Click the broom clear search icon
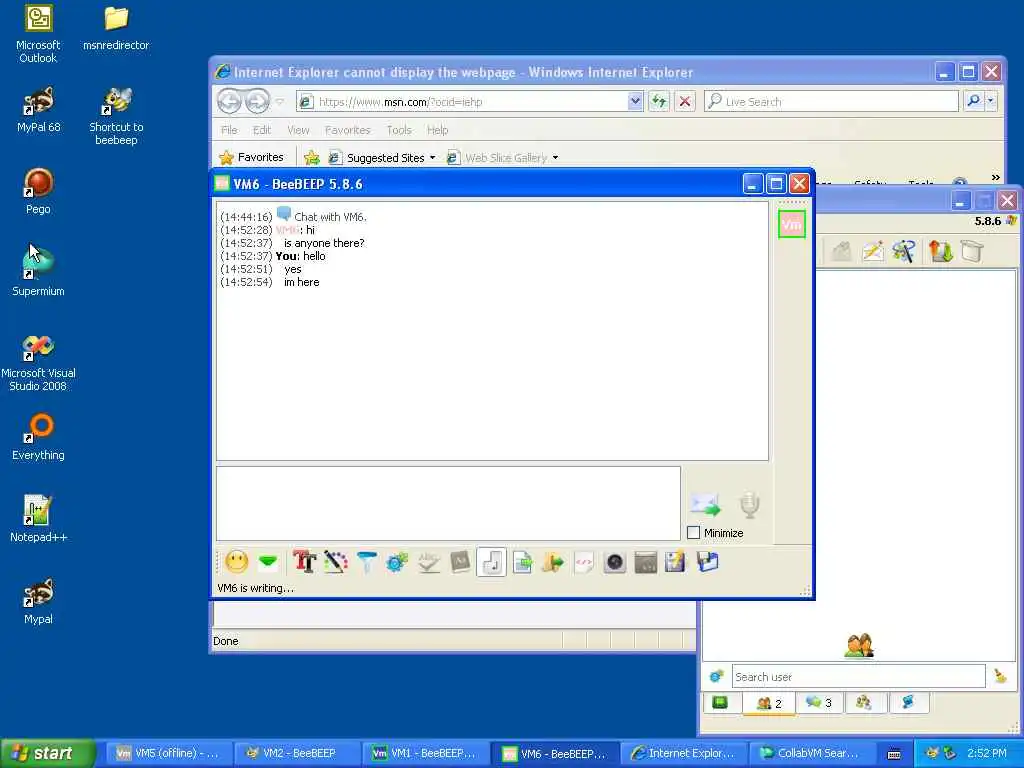 click(x=1000, y=677)
